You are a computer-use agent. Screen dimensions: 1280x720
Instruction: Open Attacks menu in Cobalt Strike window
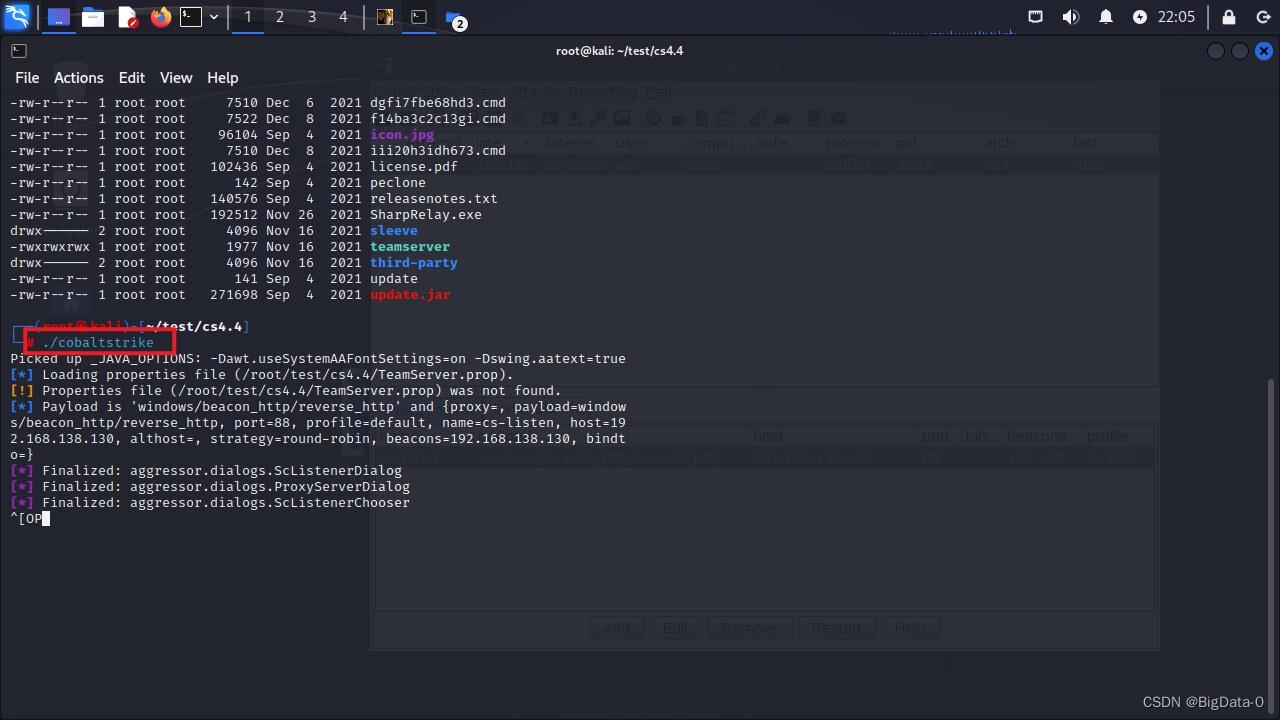pos(535,92)
